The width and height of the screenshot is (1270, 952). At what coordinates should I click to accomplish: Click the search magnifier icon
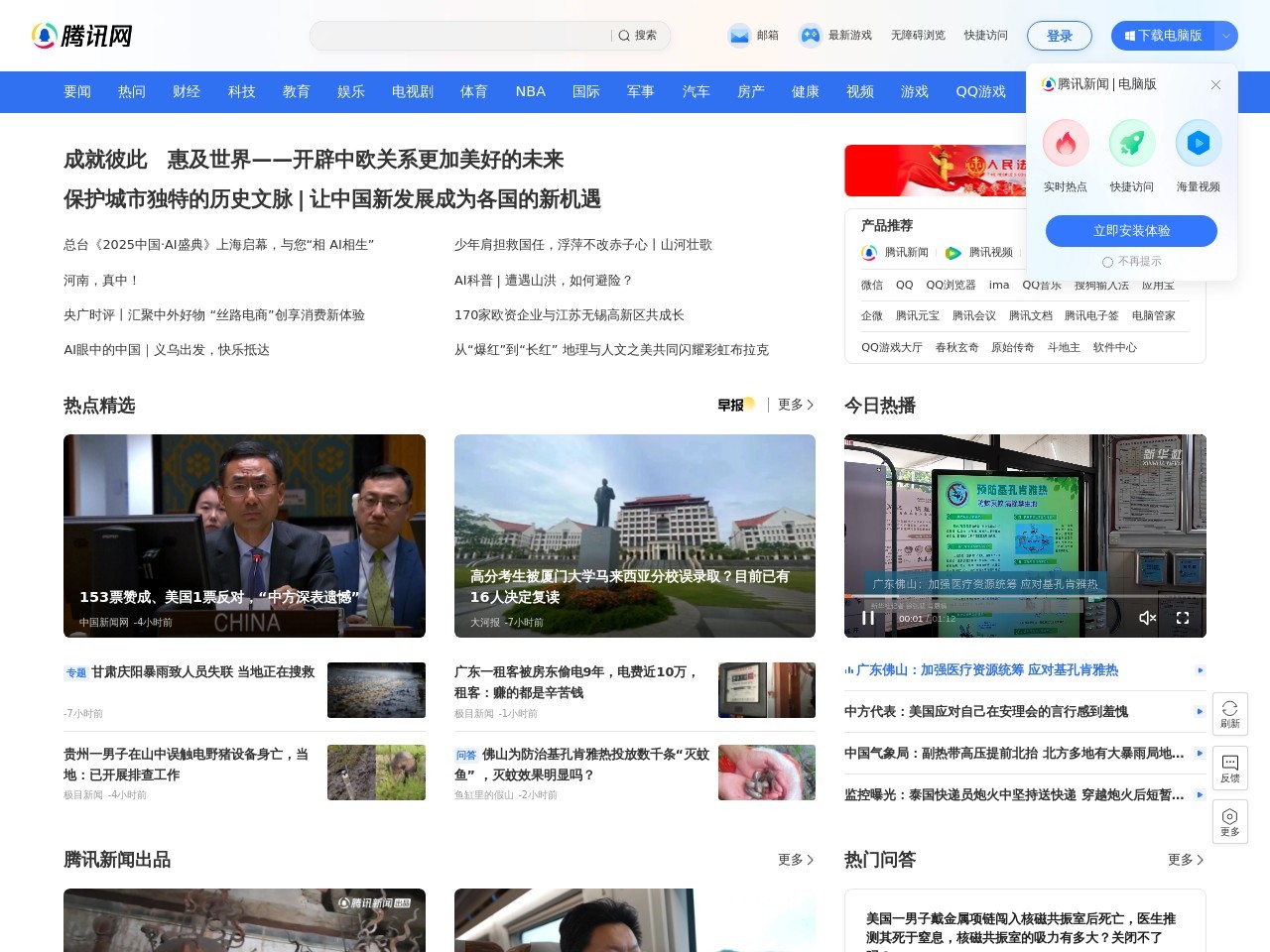click(624, 36)
